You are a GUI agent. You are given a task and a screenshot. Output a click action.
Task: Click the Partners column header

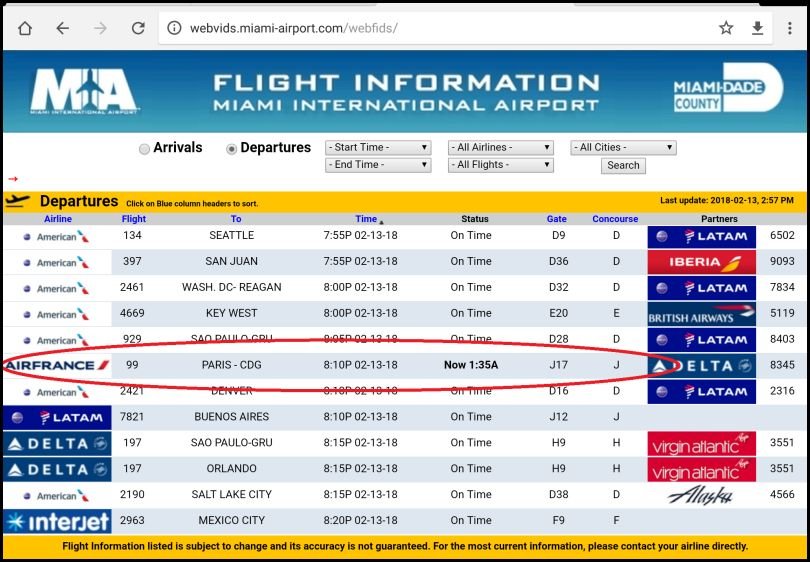(x=719, y=219)
